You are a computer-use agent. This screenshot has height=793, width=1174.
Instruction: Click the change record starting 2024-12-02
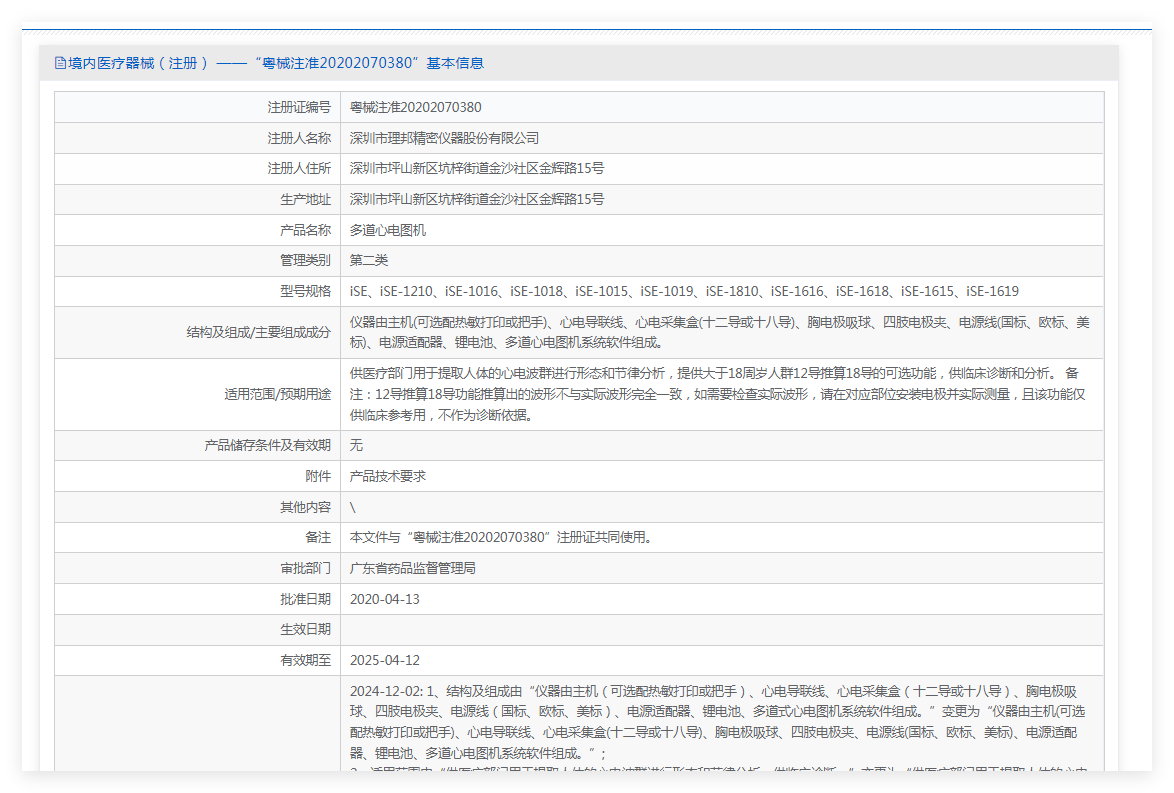pos(717,726)
